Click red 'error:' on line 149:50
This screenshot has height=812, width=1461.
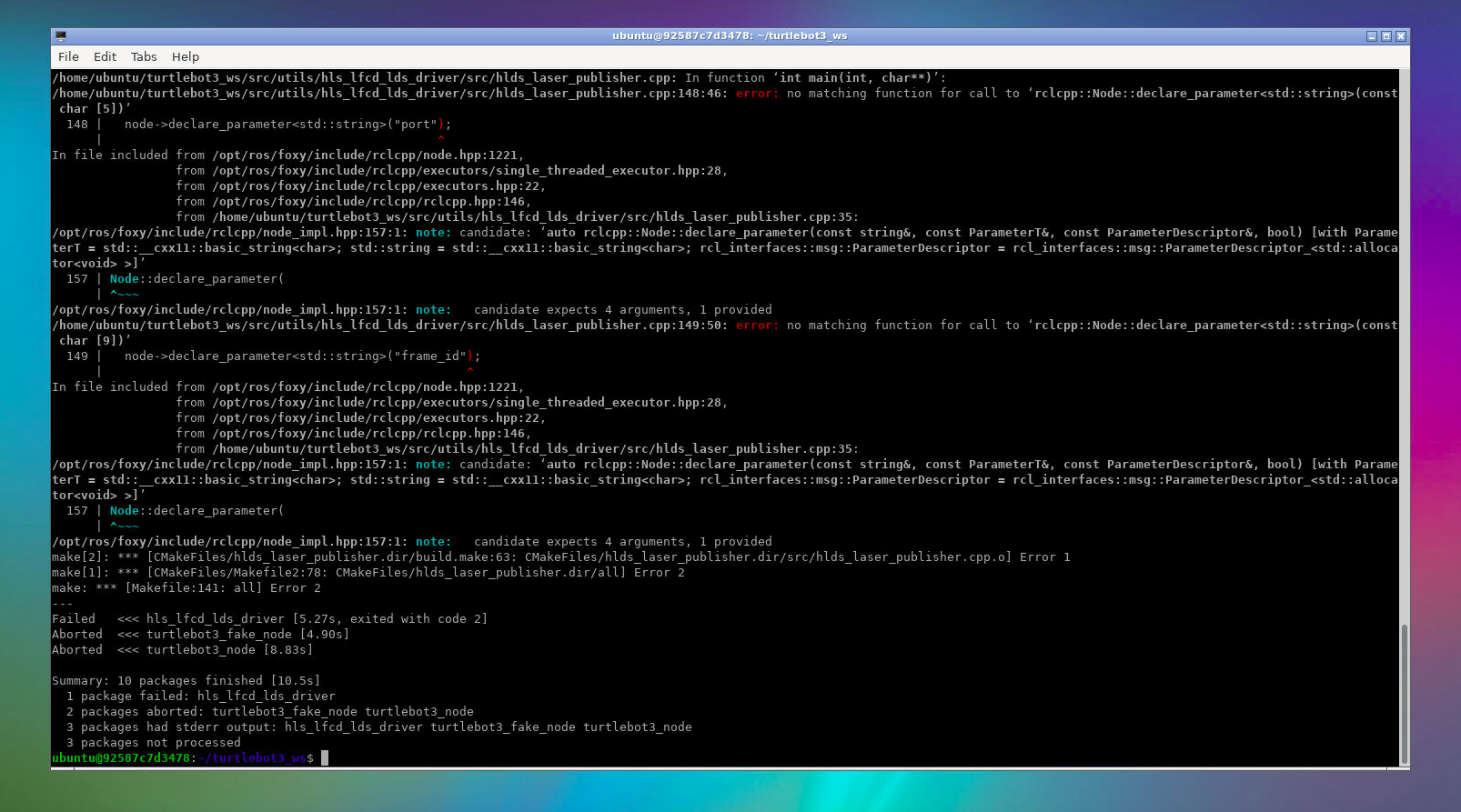pos(757,326)
